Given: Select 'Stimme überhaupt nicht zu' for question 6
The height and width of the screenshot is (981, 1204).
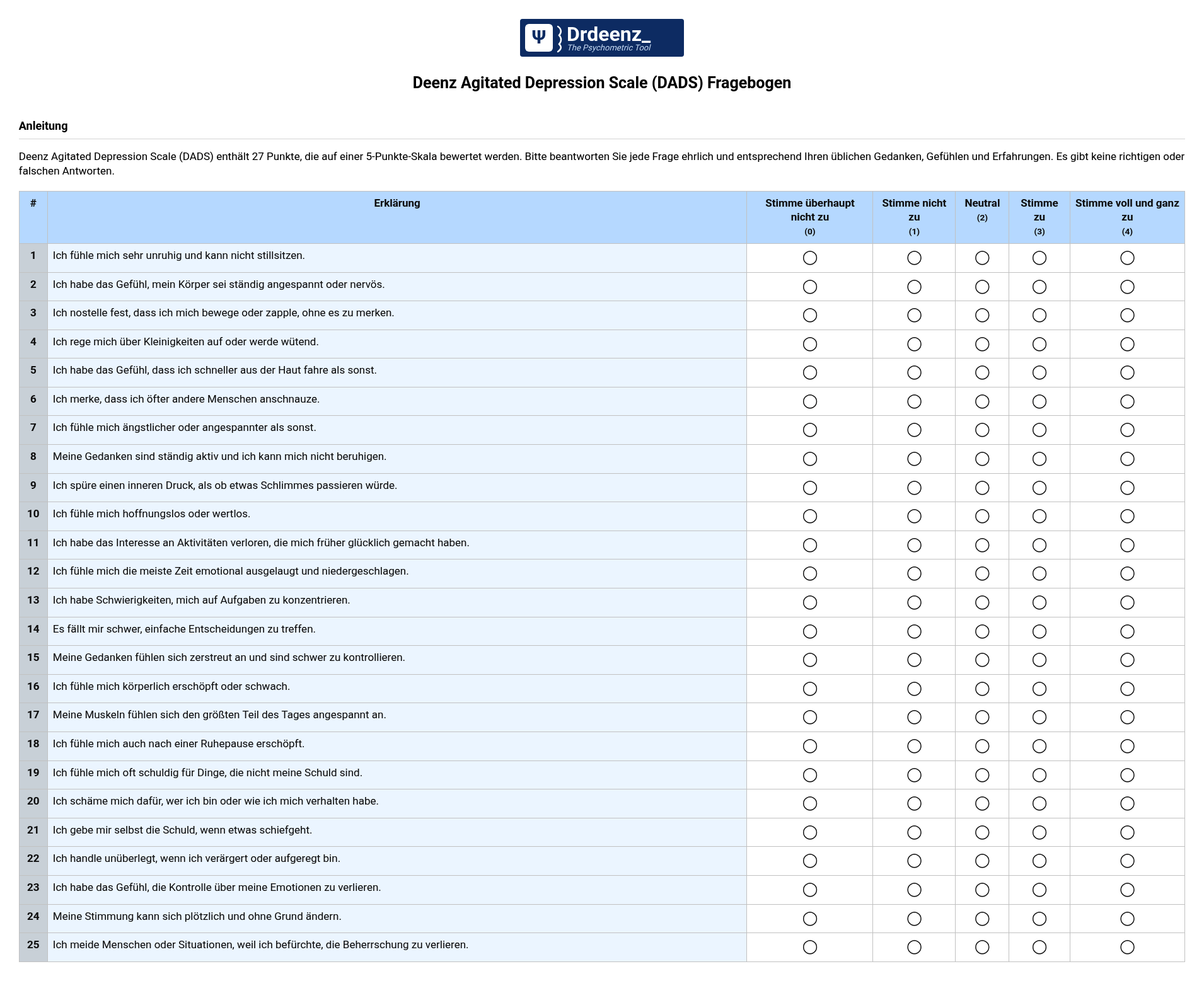Looking at the screenshot, I should tap(810, 402).
